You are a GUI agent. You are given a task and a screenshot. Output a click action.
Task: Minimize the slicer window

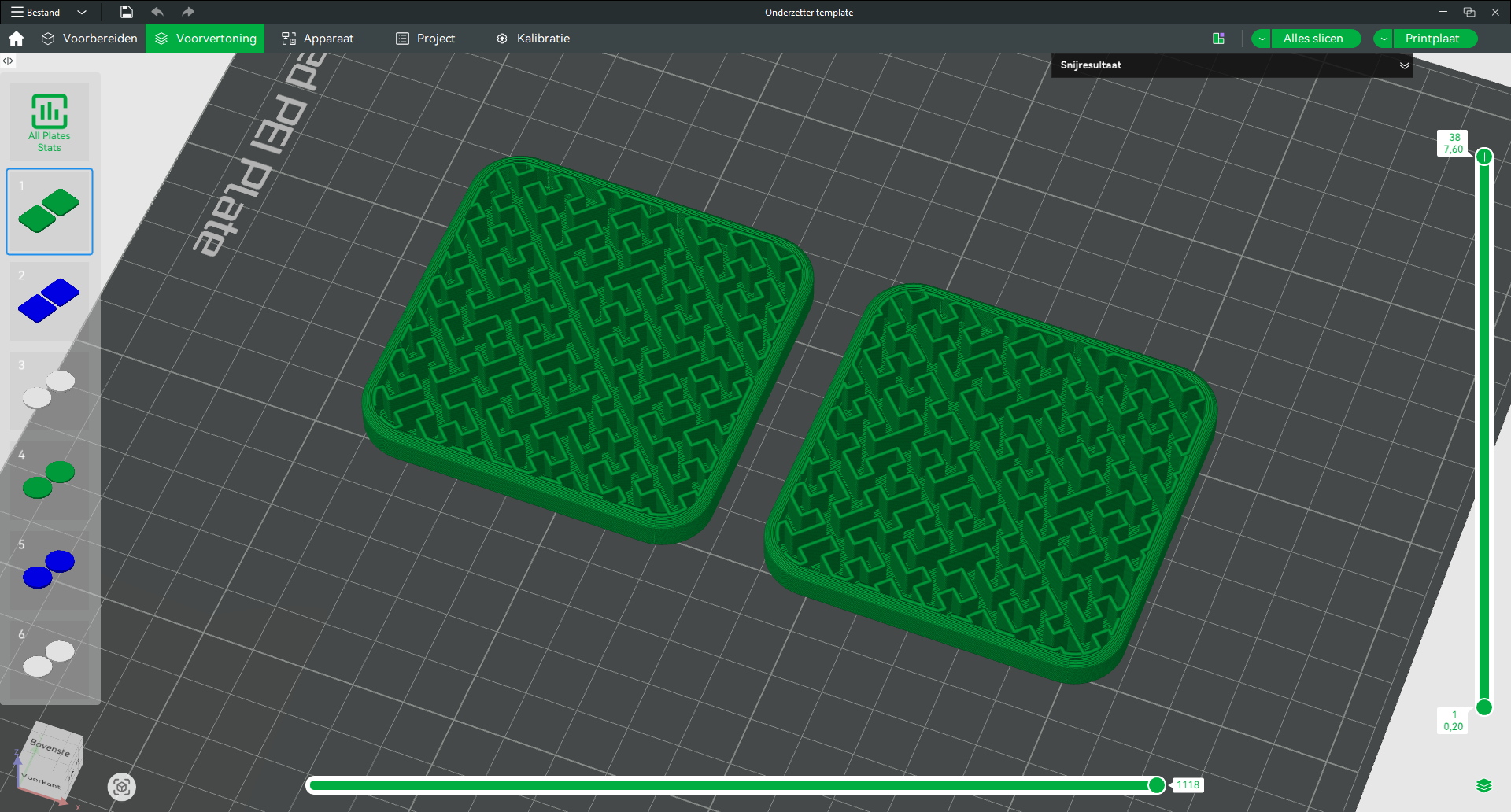(x=1443, y=12)
